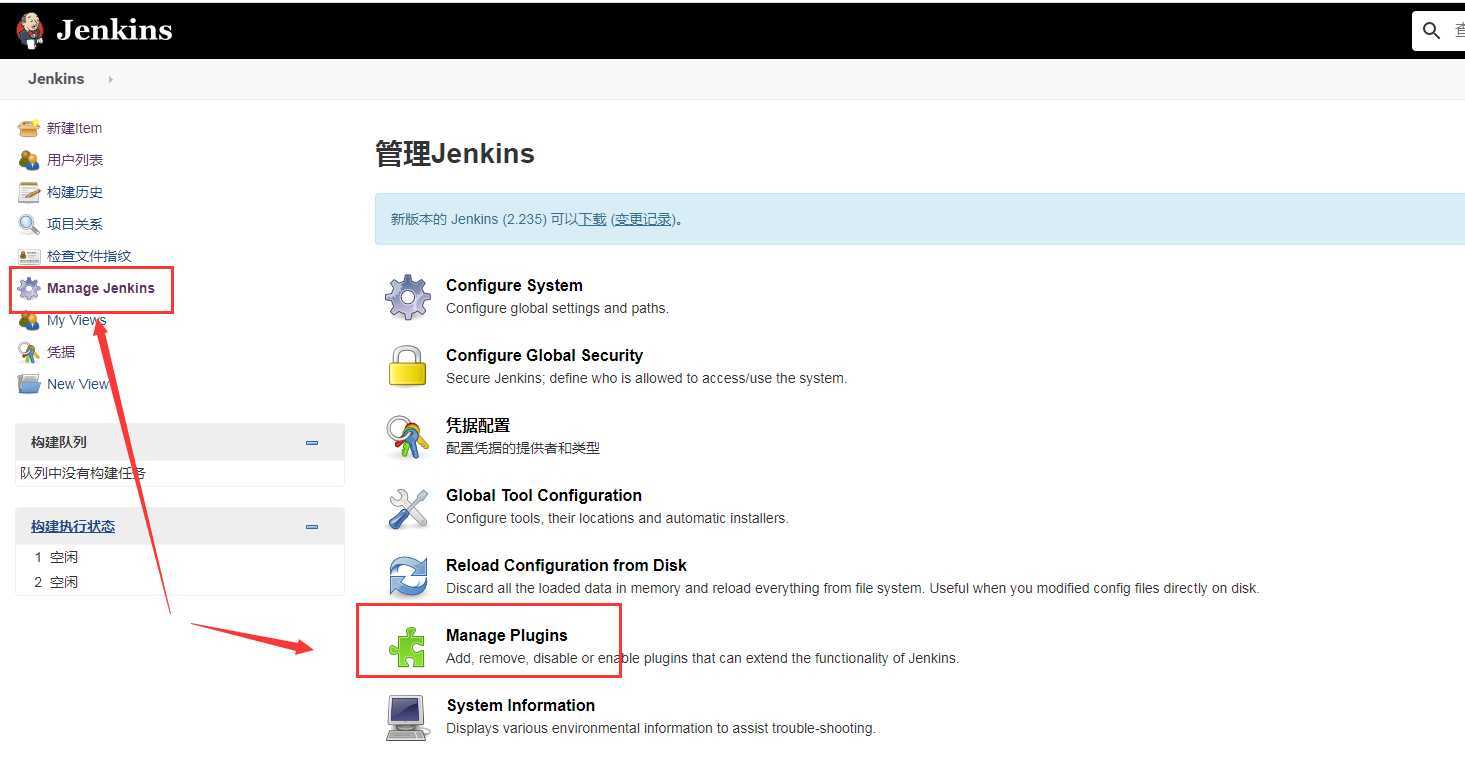Viewport: 1465px width, 761px height.
Task: Click the 新建Item icon in sidebar
Action: coord(29,128)
